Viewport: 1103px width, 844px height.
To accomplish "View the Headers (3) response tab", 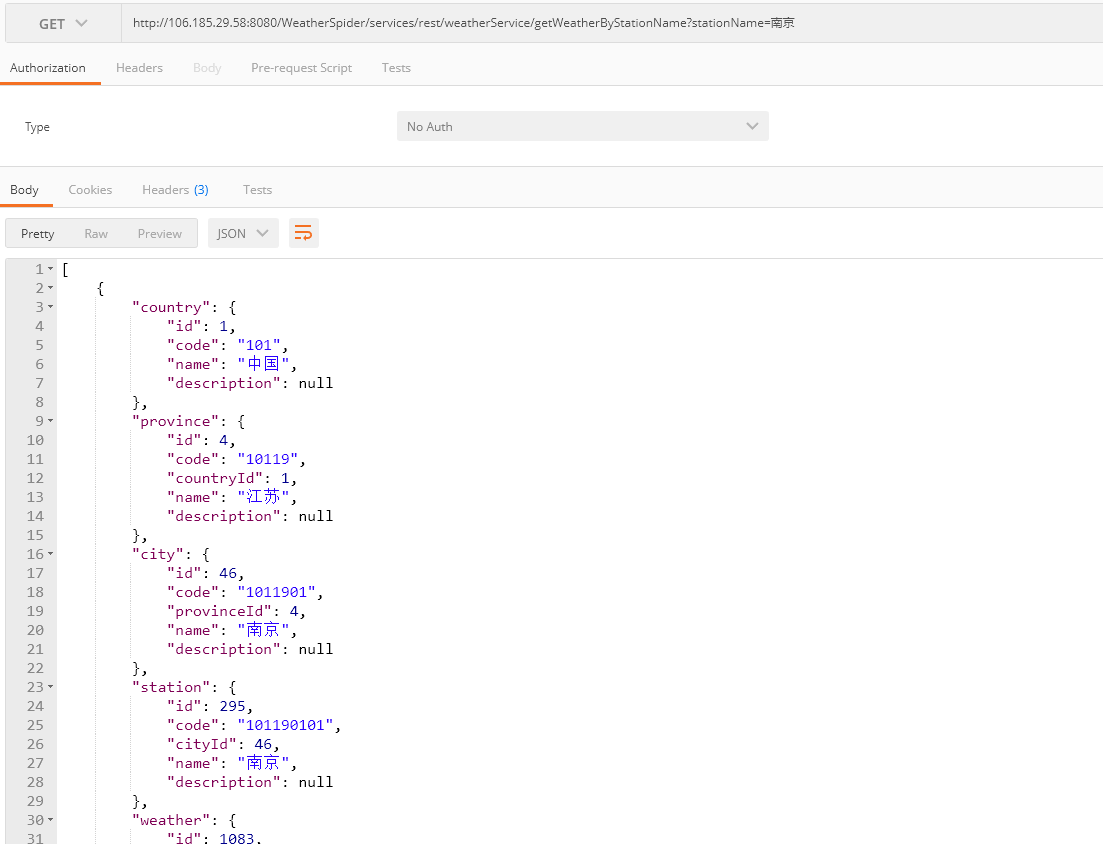I will [175, 189].
